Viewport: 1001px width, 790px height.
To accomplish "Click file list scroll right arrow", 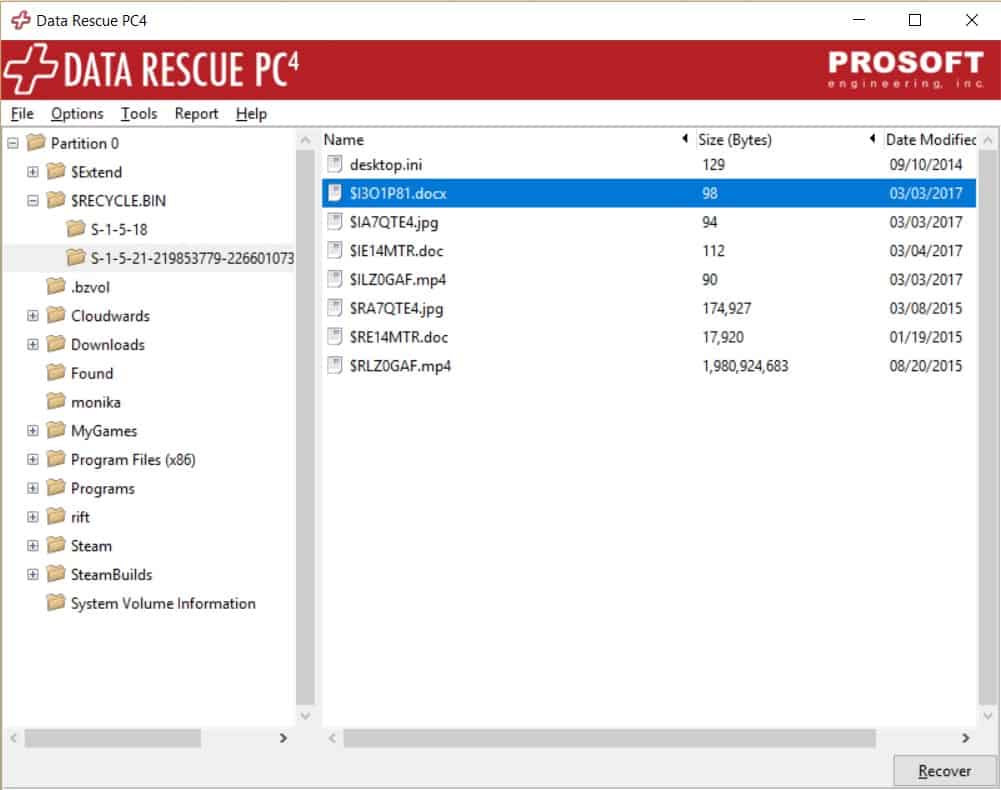I will tap(965, 738).
